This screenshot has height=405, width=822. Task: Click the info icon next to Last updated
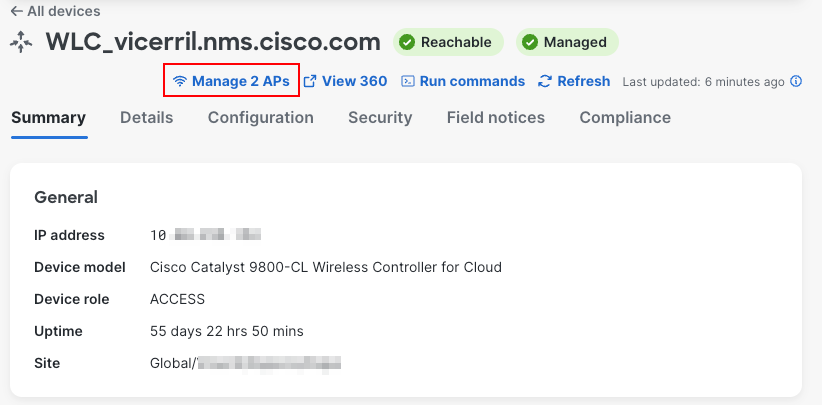coord(796,81)
